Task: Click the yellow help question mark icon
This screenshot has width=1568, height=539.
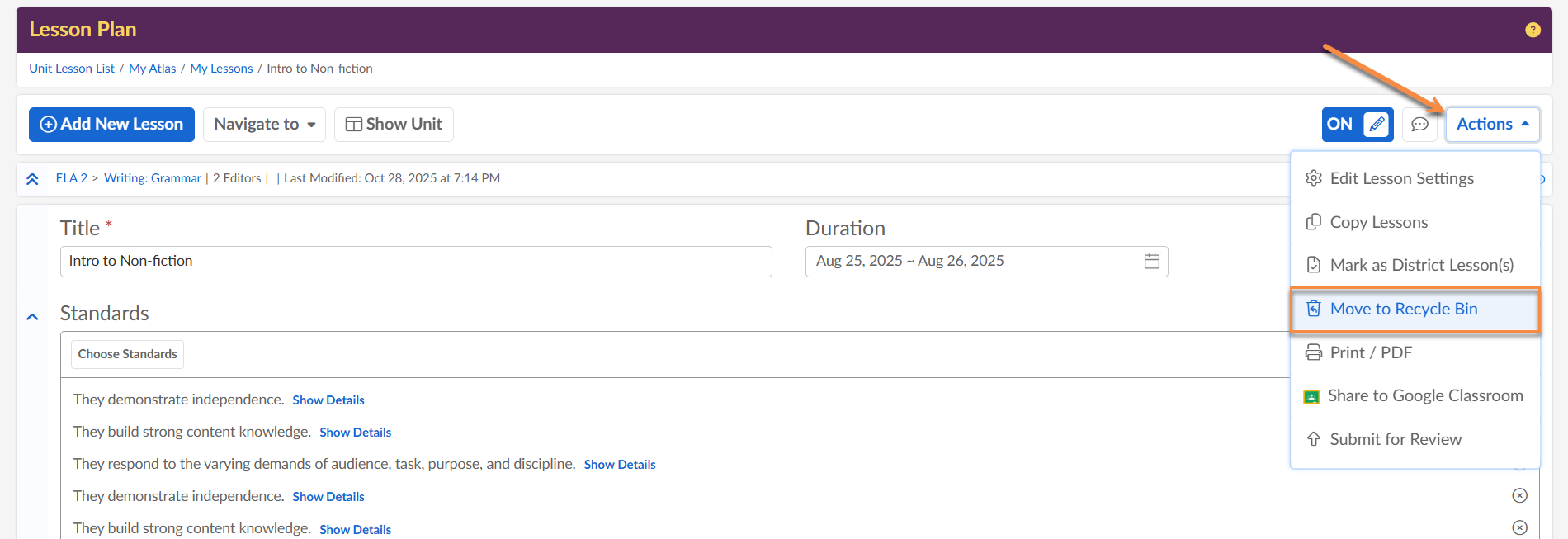Action: pos(1533,30)
